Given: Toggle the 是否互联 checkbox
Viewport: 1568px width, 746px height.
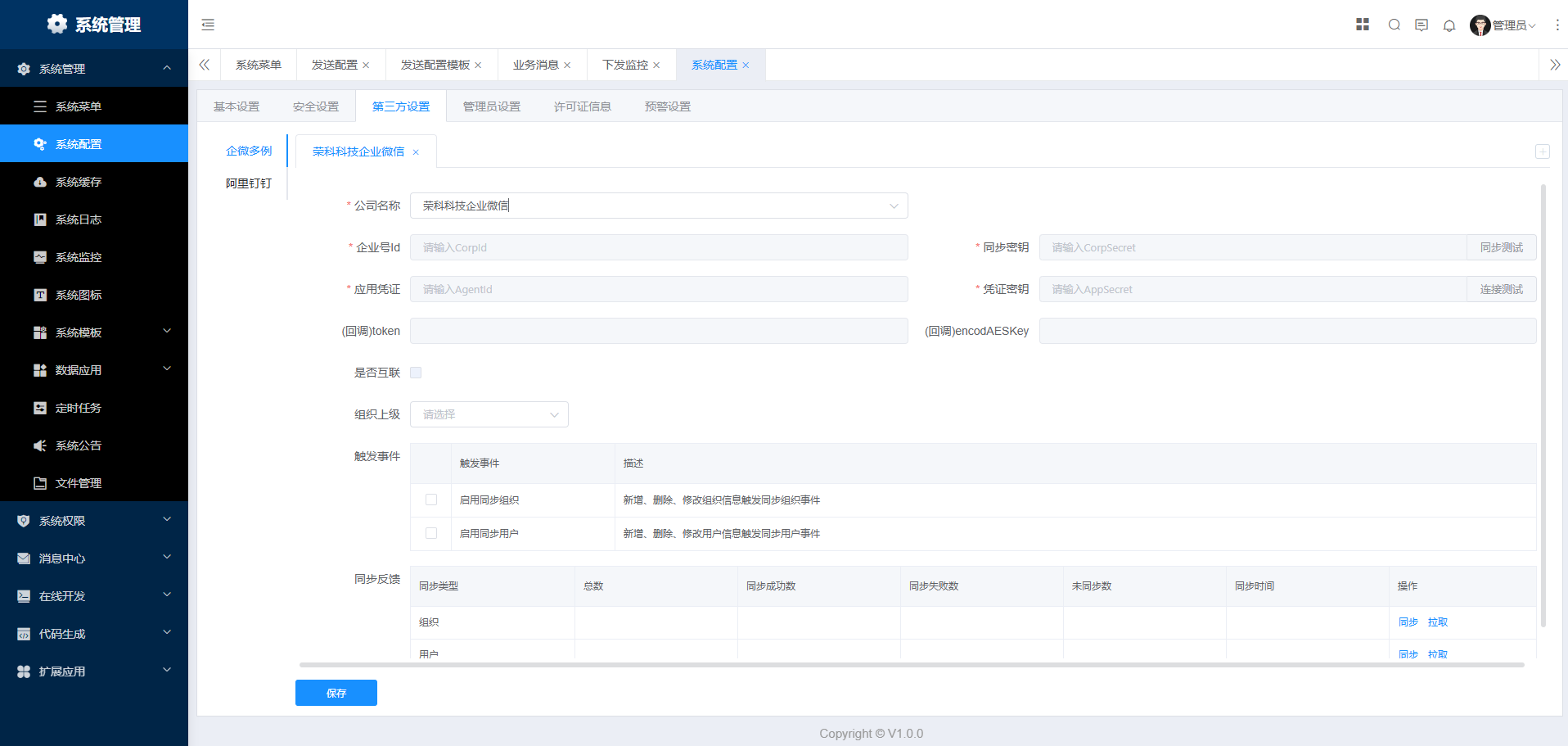Looking at the screenshot, I should [x=416, y=373].
